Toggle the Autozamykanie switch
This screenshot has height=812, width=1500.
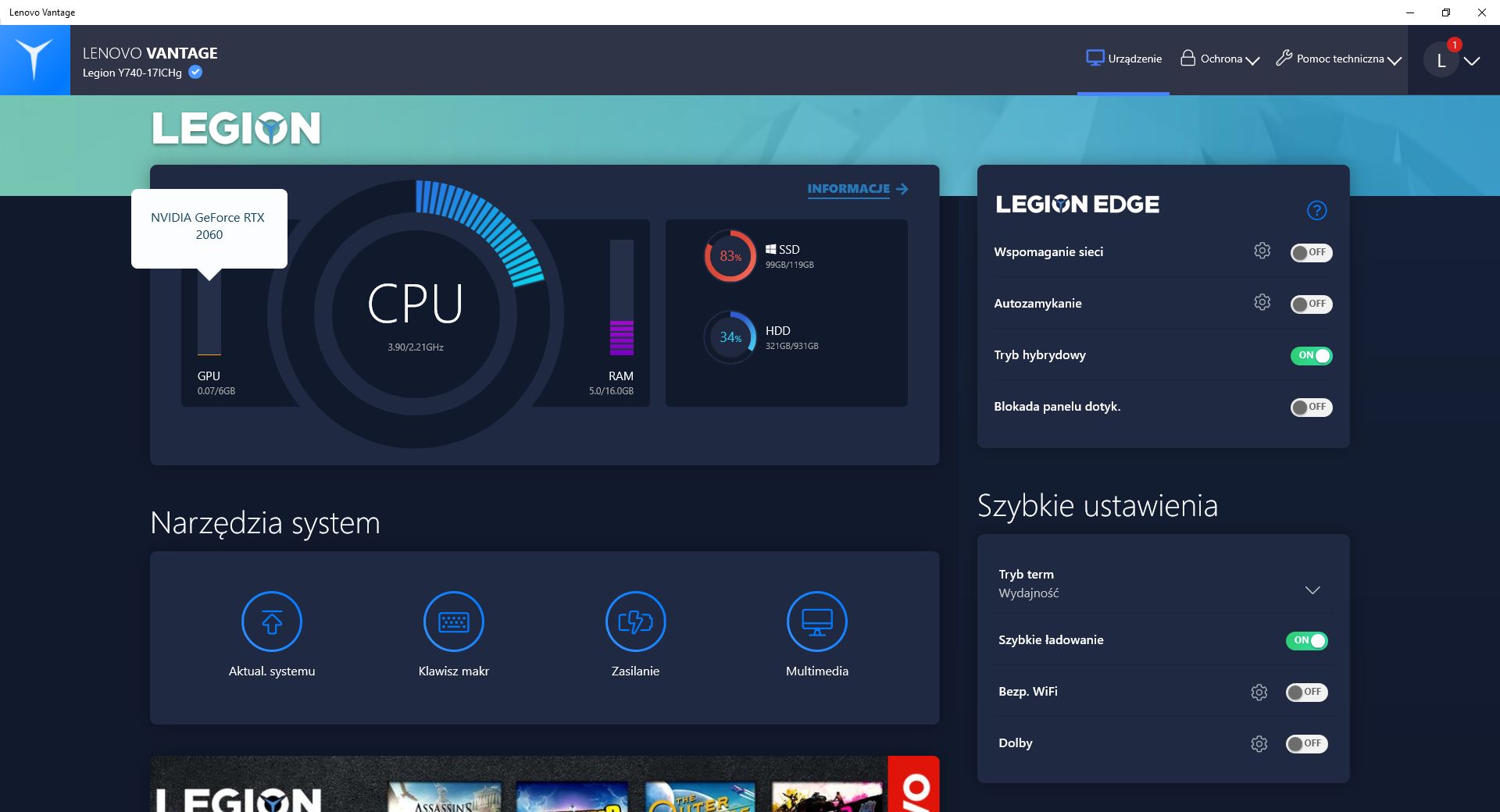[x=1311, y=304]
